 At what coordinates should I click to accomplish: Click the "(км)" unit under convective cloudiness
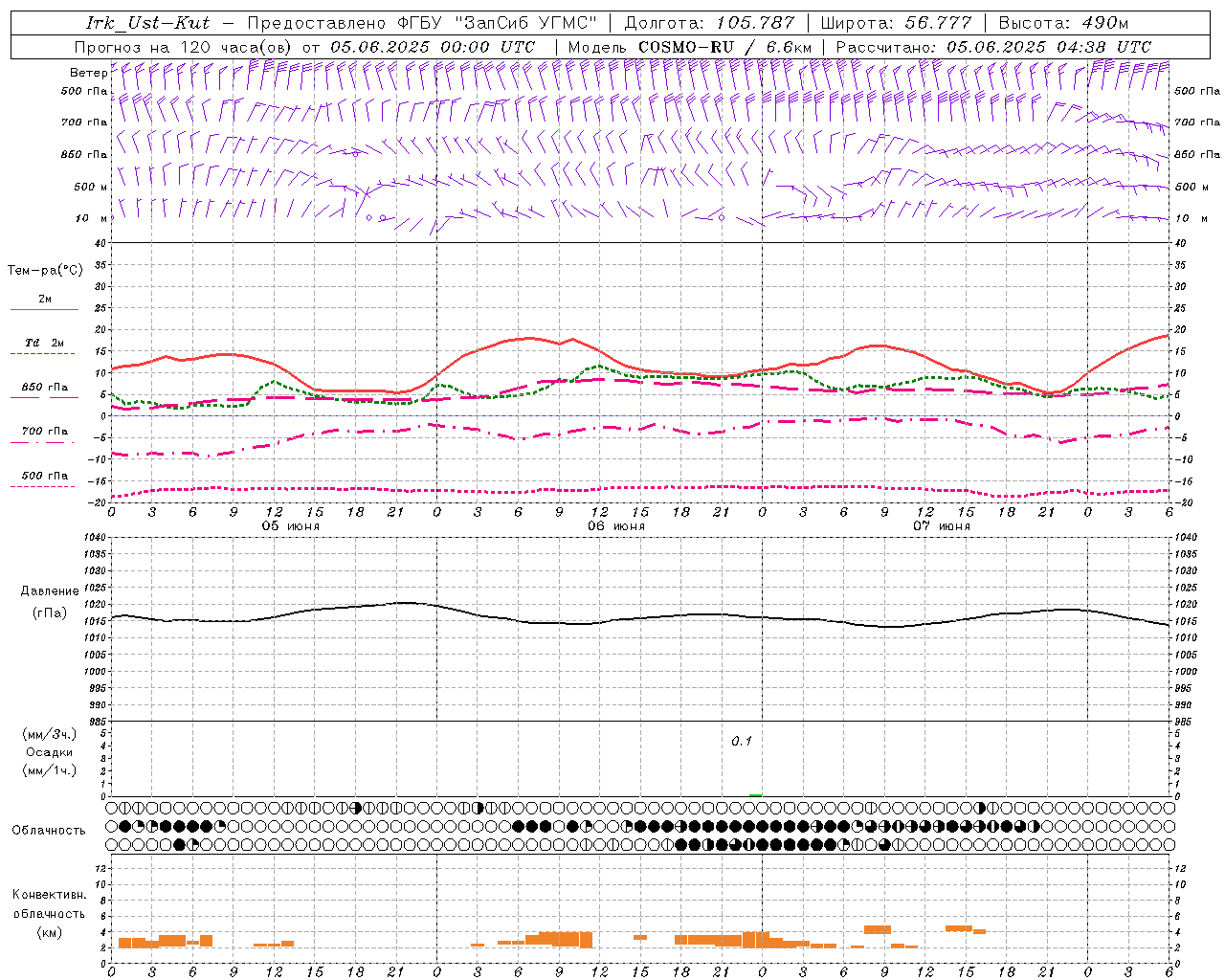[50, 932]
